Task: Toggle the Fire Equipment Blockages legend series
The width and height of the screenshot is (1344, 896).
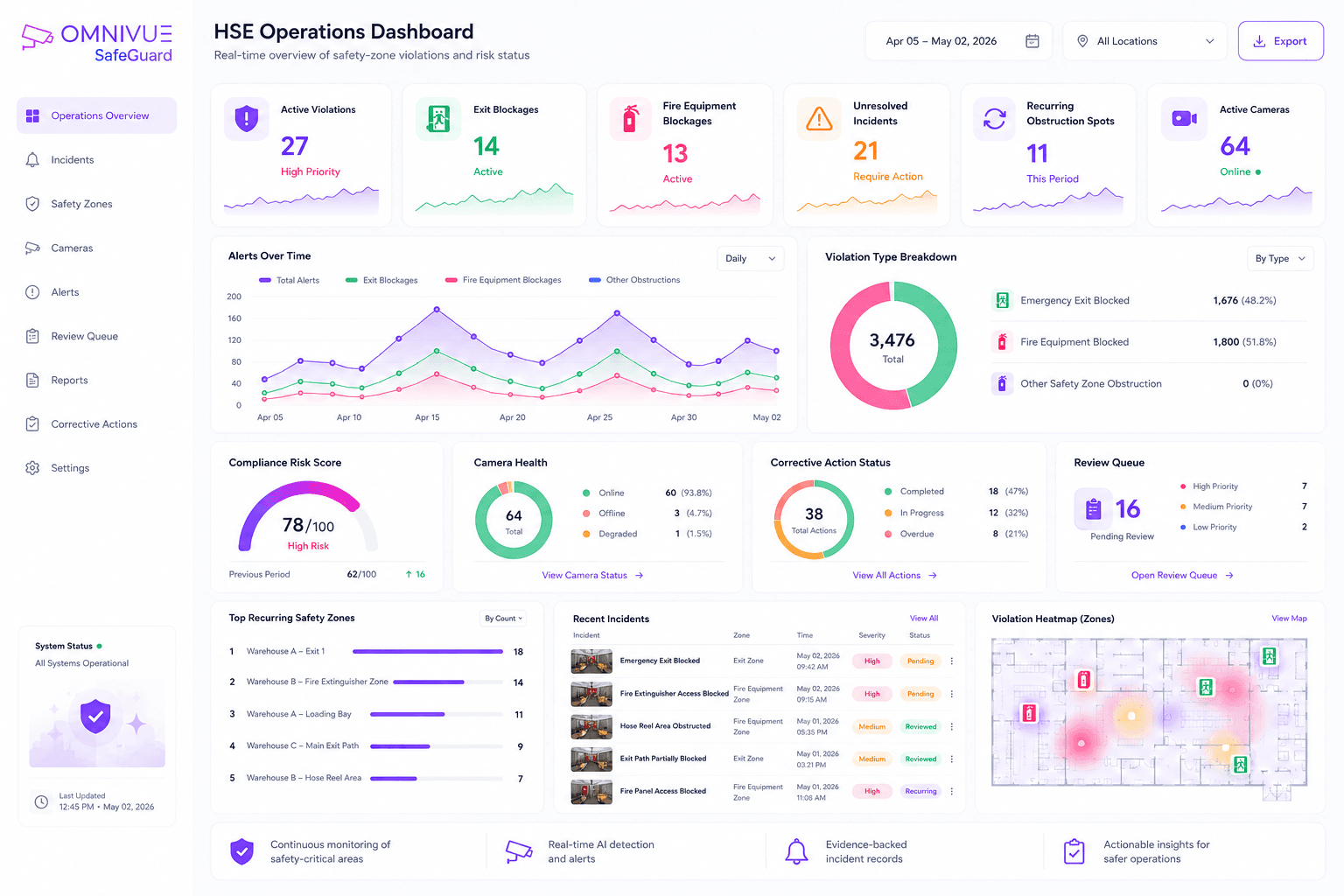Action: click(x=503, y=280)
